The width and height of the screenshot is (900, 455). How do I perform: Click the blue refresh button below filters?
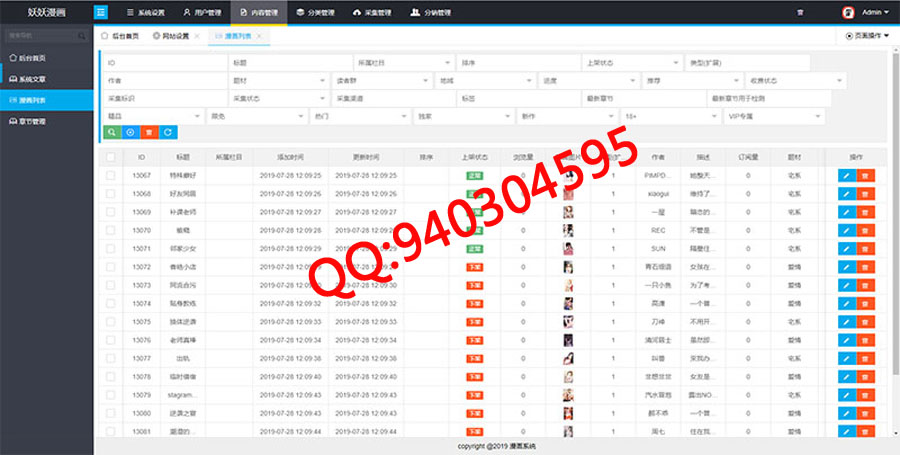168,132
